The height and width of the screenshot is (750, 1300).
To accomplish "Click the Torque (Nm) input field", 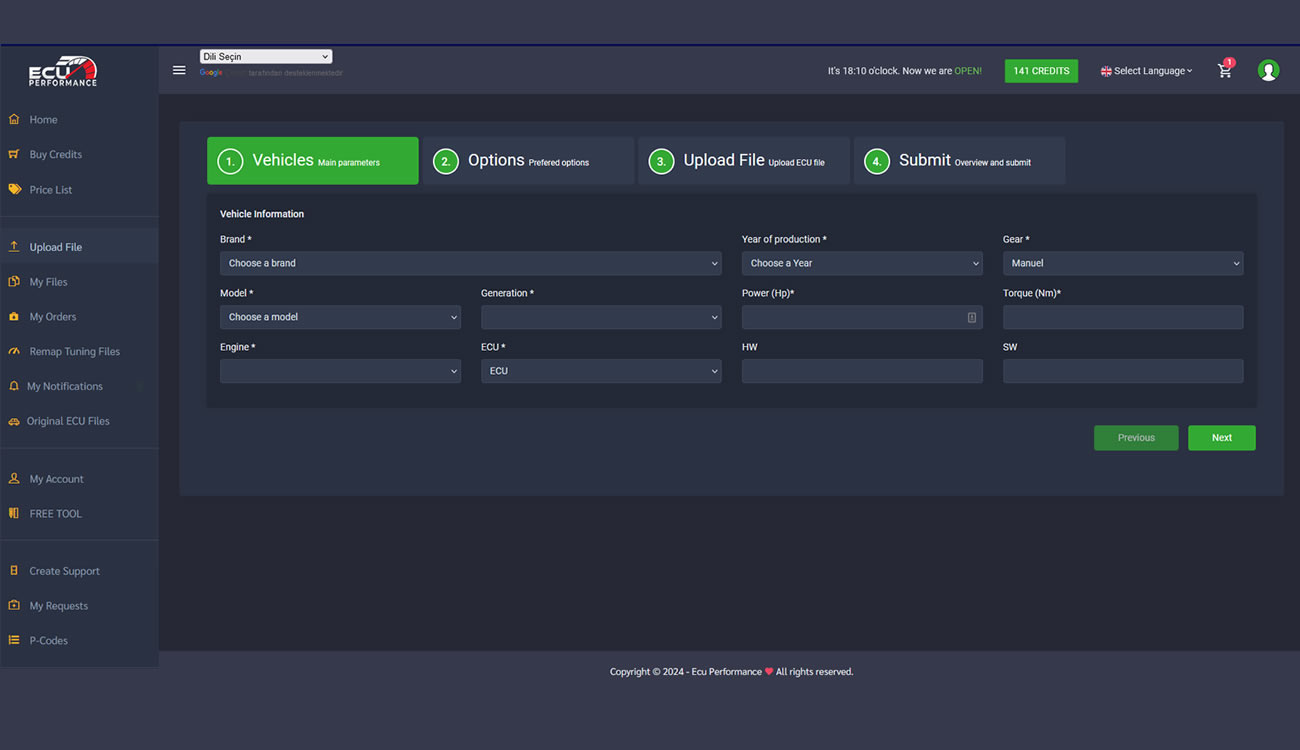I will (1123, 318).
